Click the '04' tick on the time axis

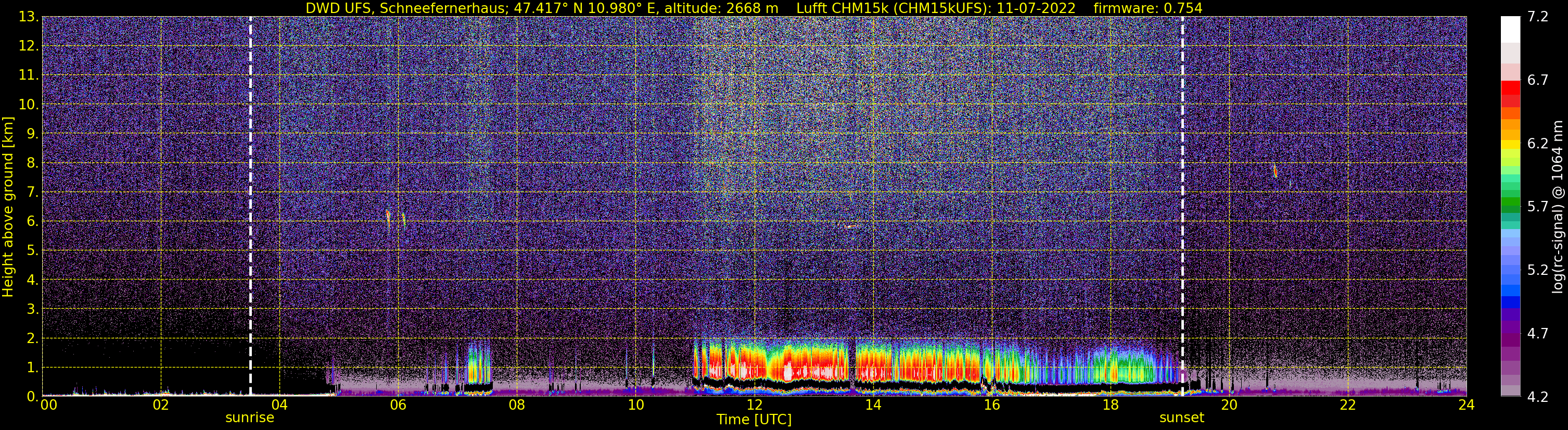tap(279, 405)
